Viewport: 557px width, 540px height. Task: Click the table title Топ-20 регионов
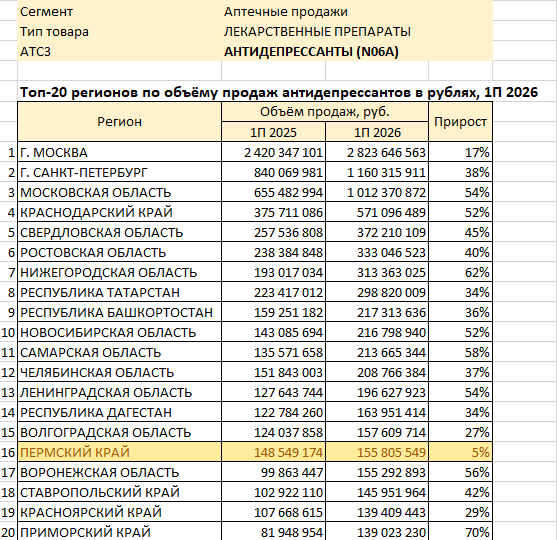coord(279,92)
